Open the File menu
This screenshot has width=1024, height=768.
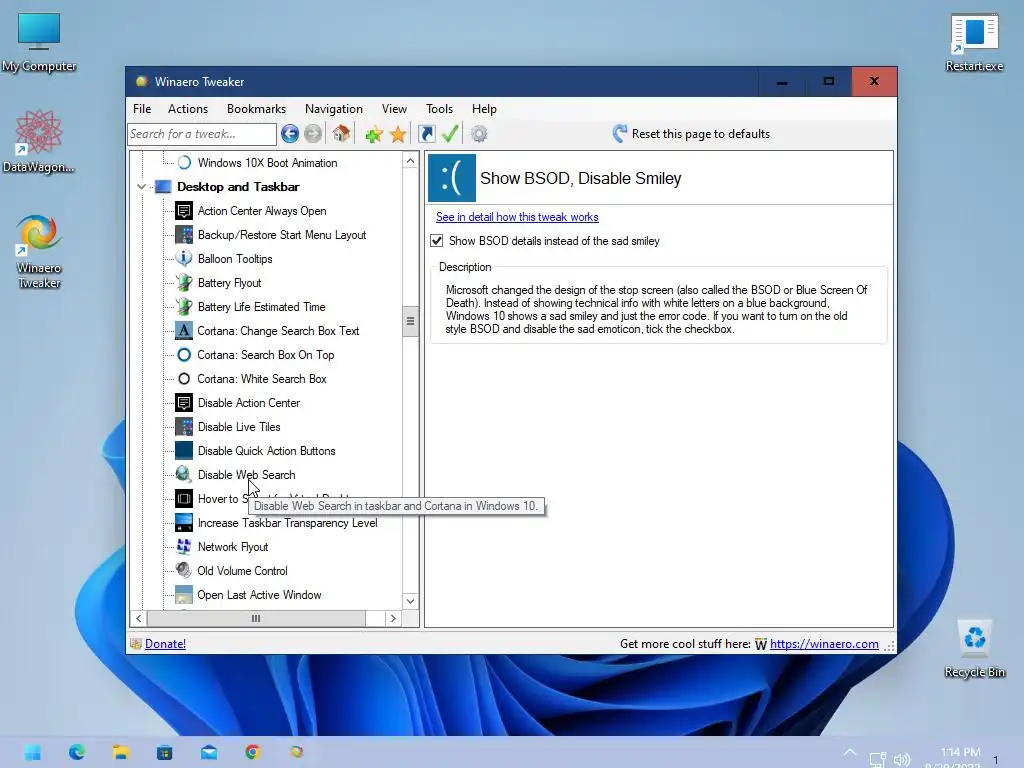click(x=142, y=109)
